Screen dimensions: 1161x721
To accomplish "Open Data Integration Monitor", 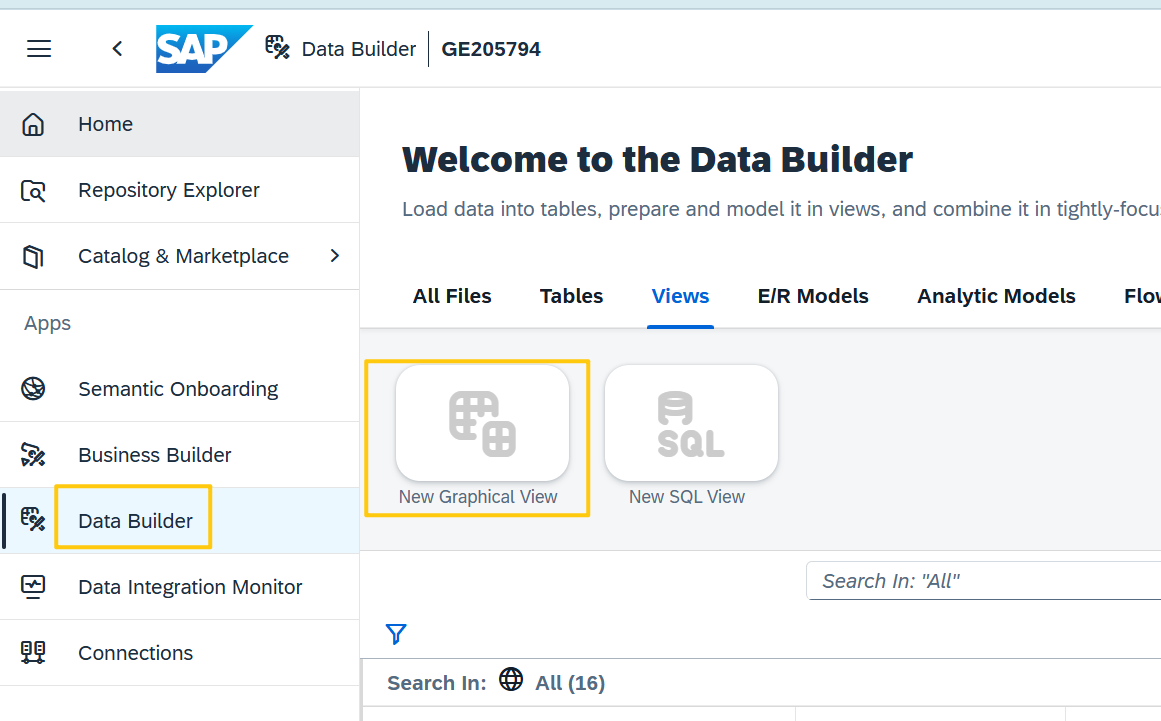I will pyautogui.click(x=179, y=587).
